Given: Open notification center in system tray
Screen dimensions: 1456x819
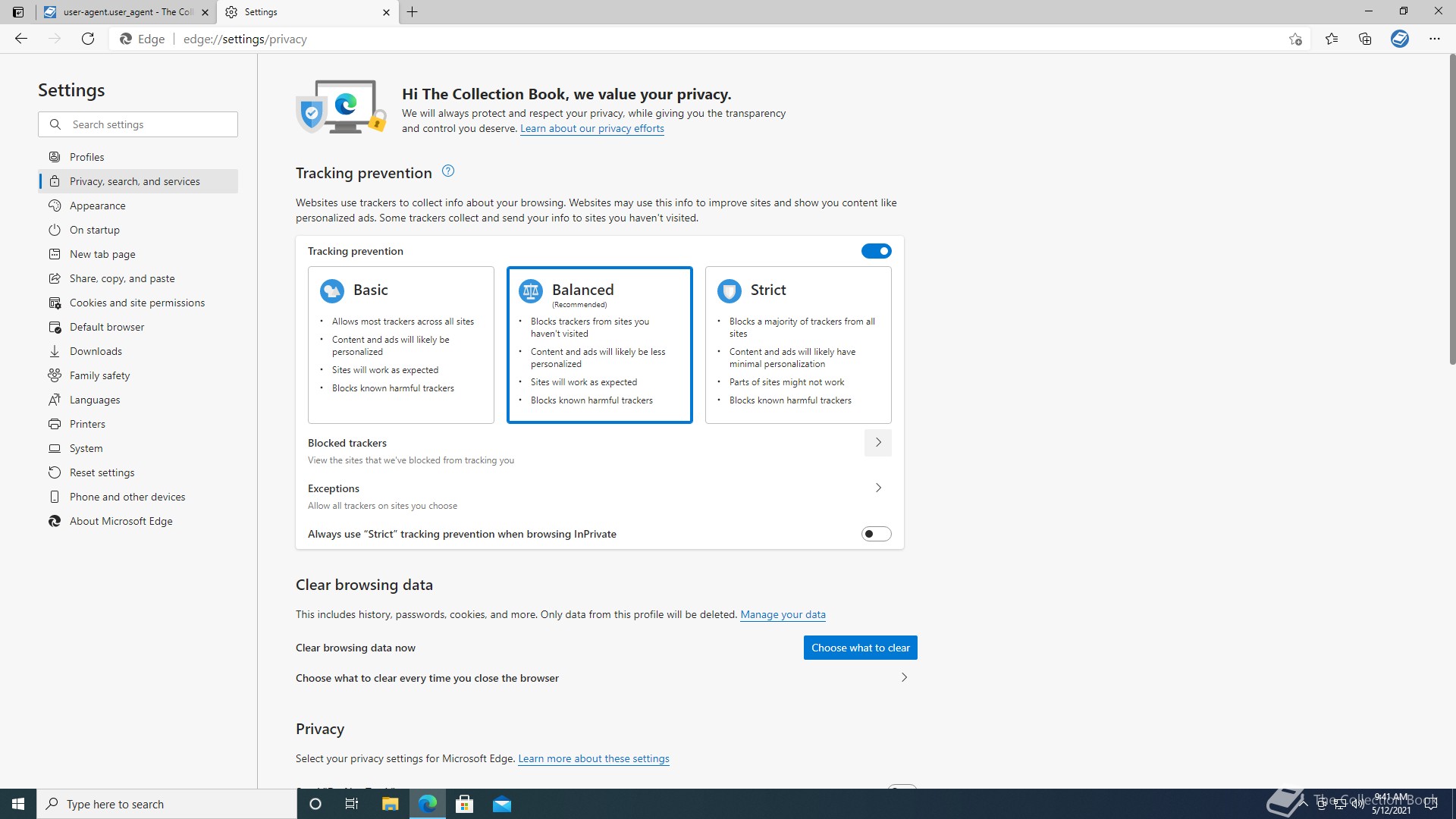Looking at the screenshot, I should tap(1431, 804).
